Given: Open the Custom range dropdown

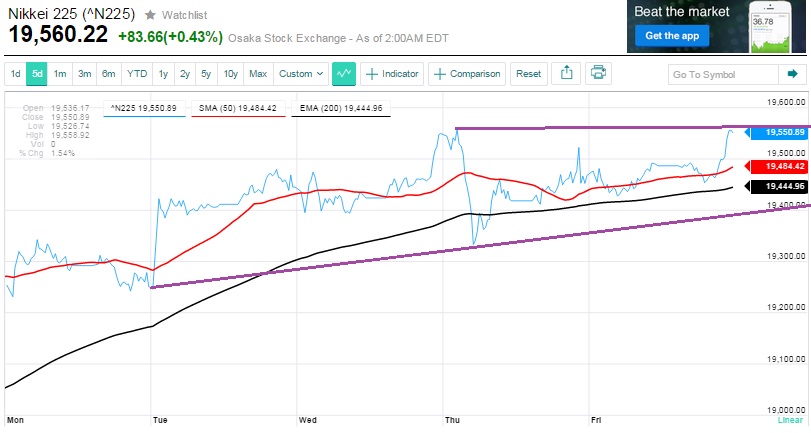Looking at the screenshot, I should pos(301,74).
